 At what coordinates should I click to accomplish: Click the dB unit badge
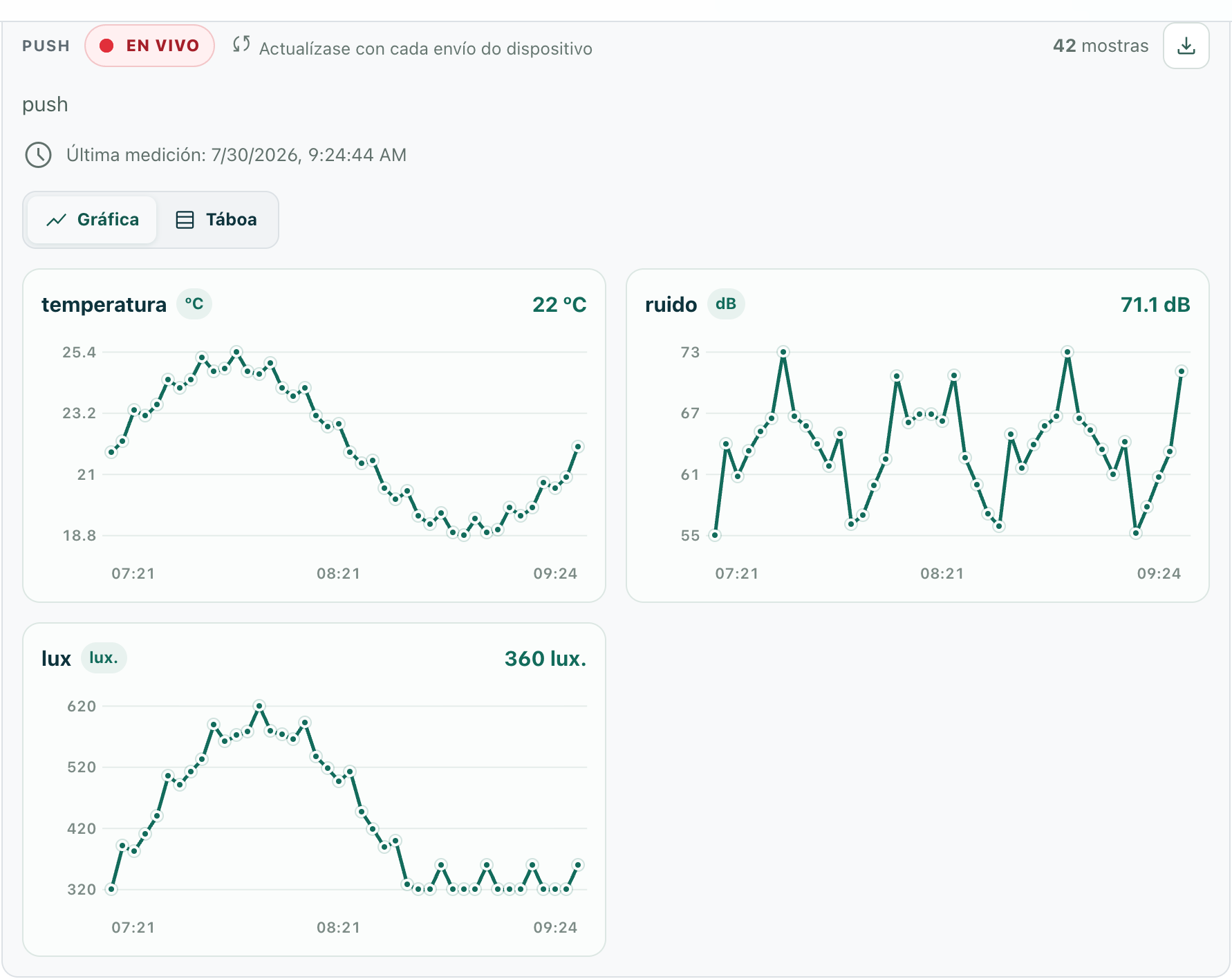726,304
